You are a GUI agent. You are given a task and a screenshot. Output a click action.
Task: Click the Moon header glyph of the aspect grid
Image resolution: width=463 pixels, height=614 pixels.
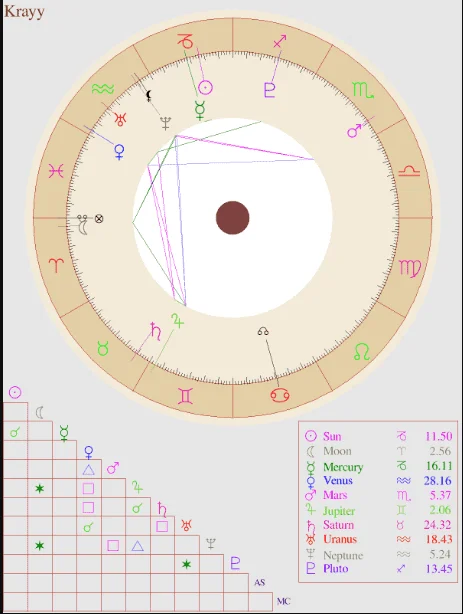40,412
